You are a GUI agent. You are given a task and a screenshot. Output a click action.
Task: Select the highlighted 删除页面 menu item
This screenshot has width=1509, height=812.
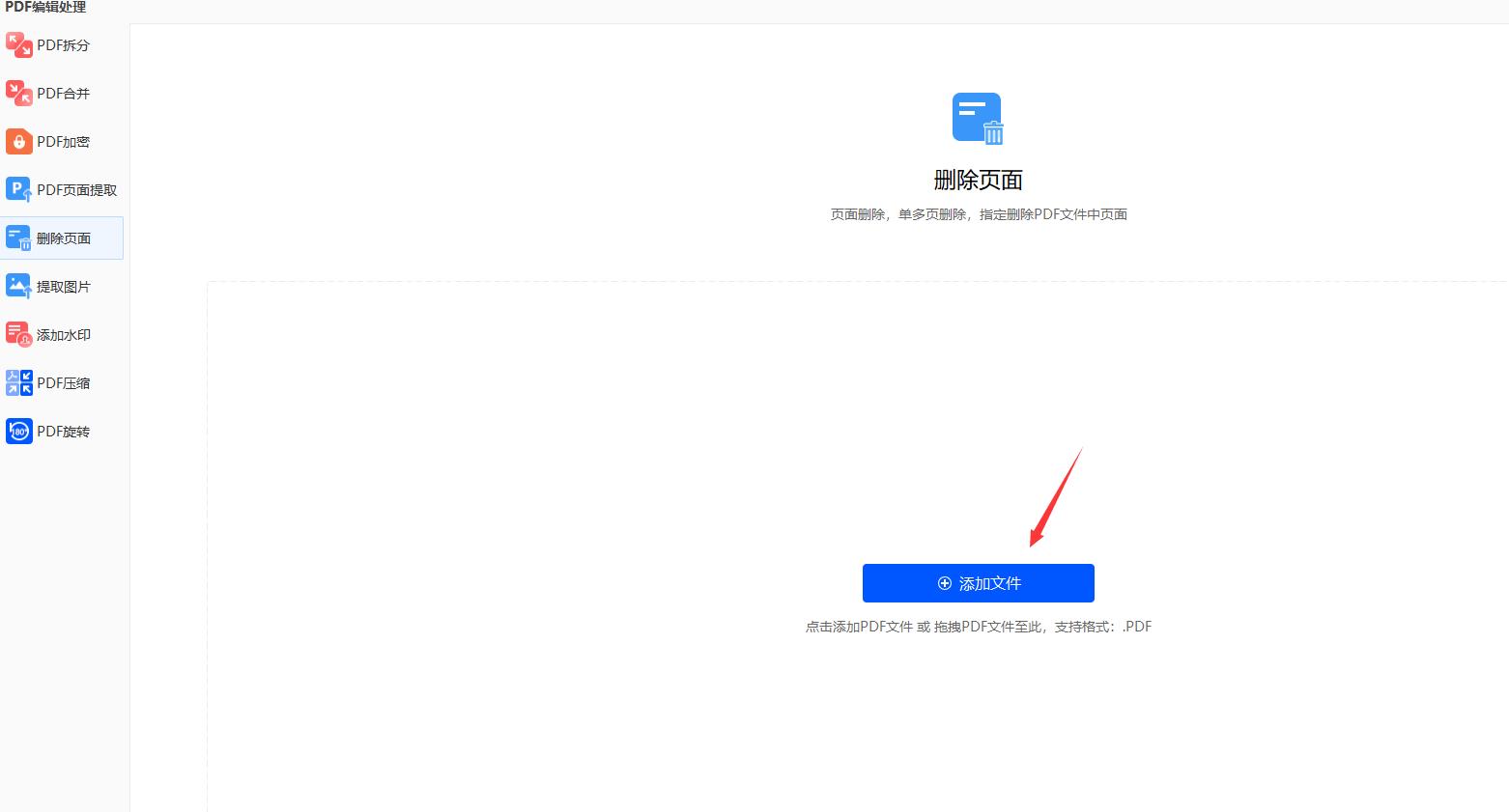tap(62, 238)
